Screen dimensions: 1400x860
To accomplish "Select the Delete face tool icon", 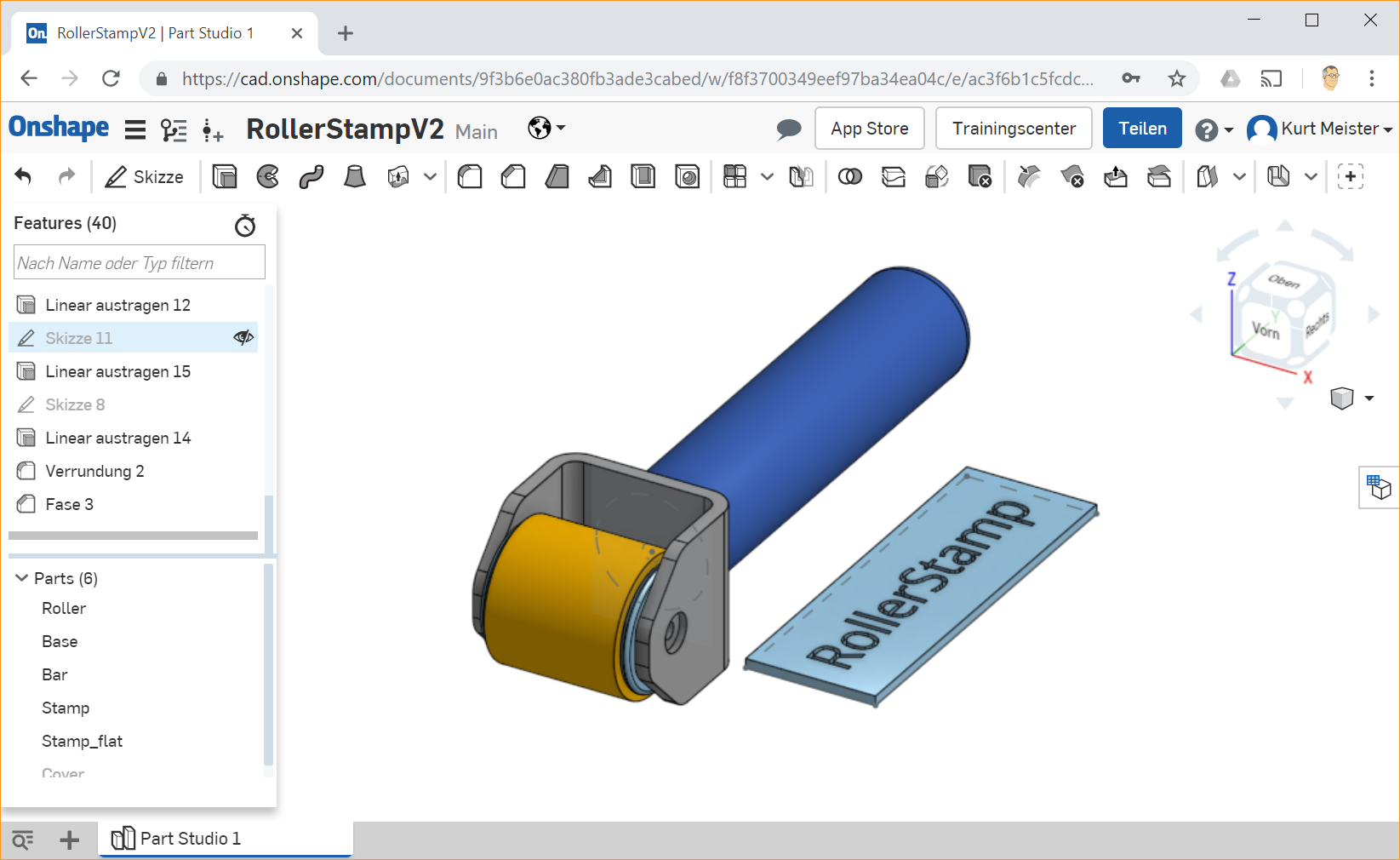I will click(1072, 176).
